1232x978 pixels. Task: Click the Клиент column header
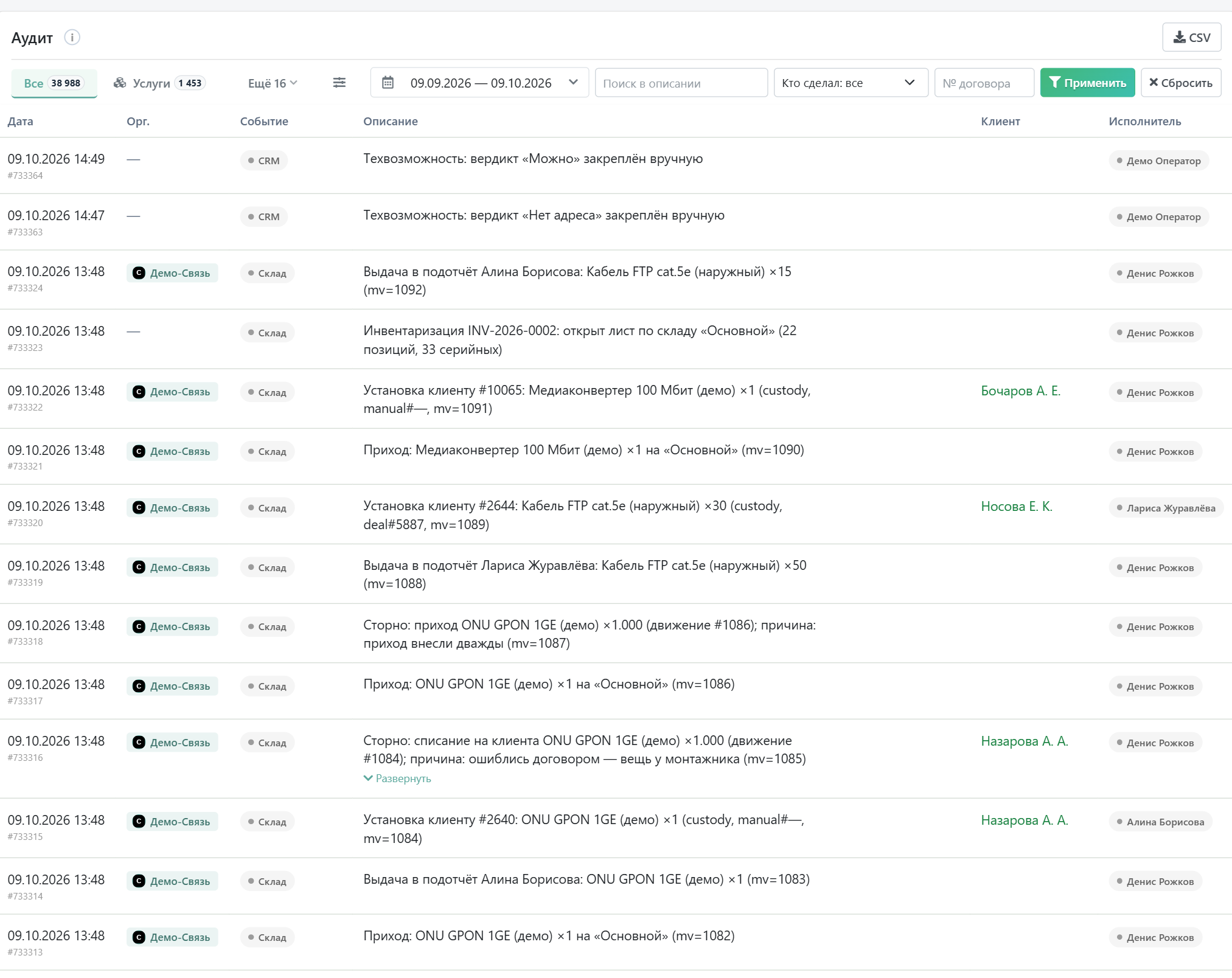click(1000, 121)
